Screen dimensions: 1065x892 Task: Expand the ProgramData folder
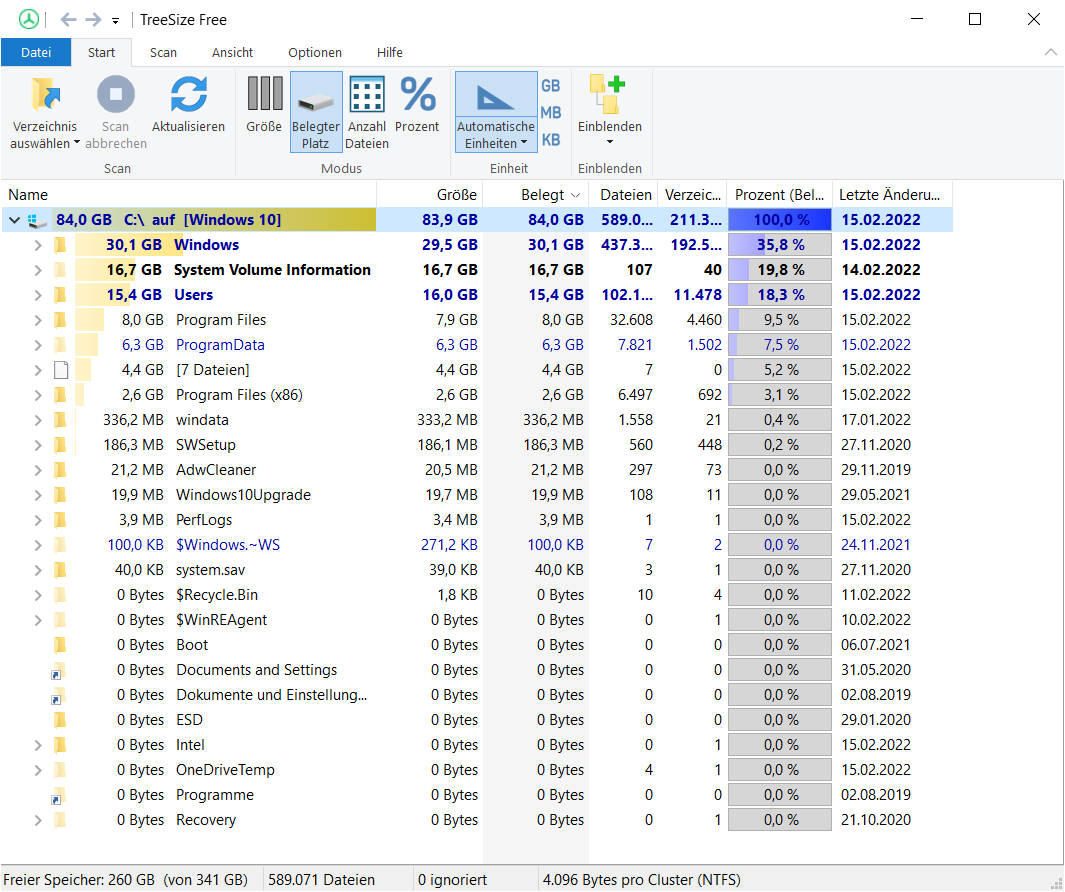38,345
